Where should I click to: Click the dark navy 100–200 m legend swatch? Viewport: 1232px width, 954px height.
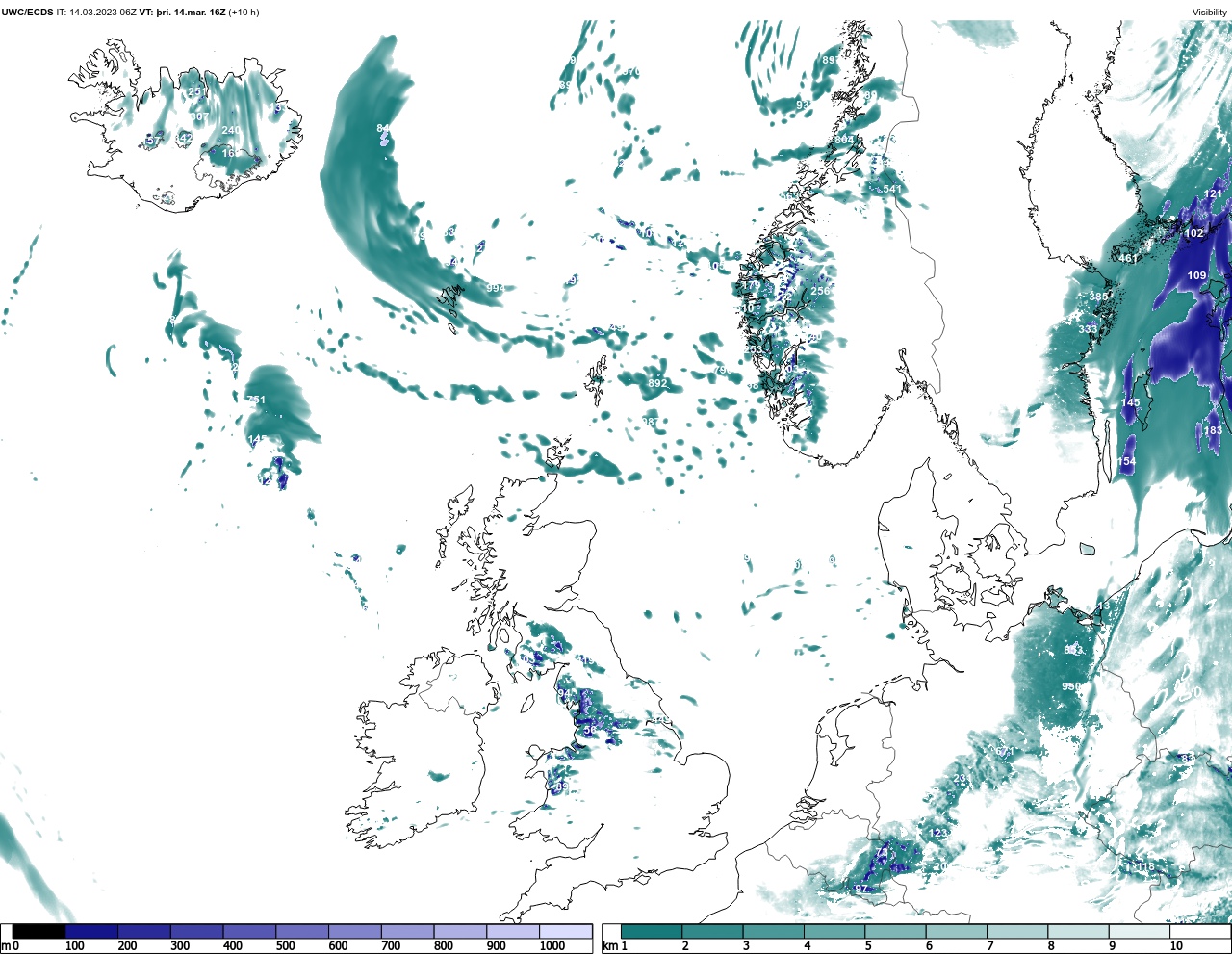pos(91,931)
